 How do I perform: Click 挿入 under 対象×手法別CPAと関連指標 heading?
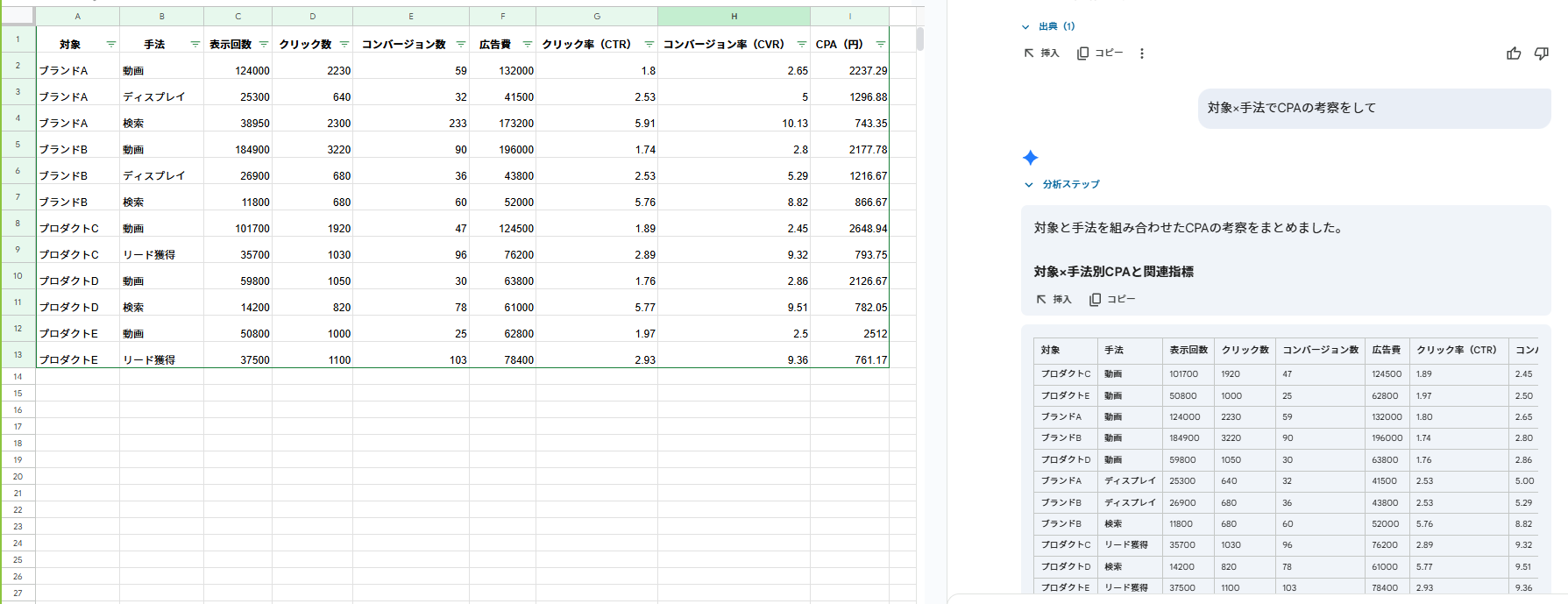1054,299
